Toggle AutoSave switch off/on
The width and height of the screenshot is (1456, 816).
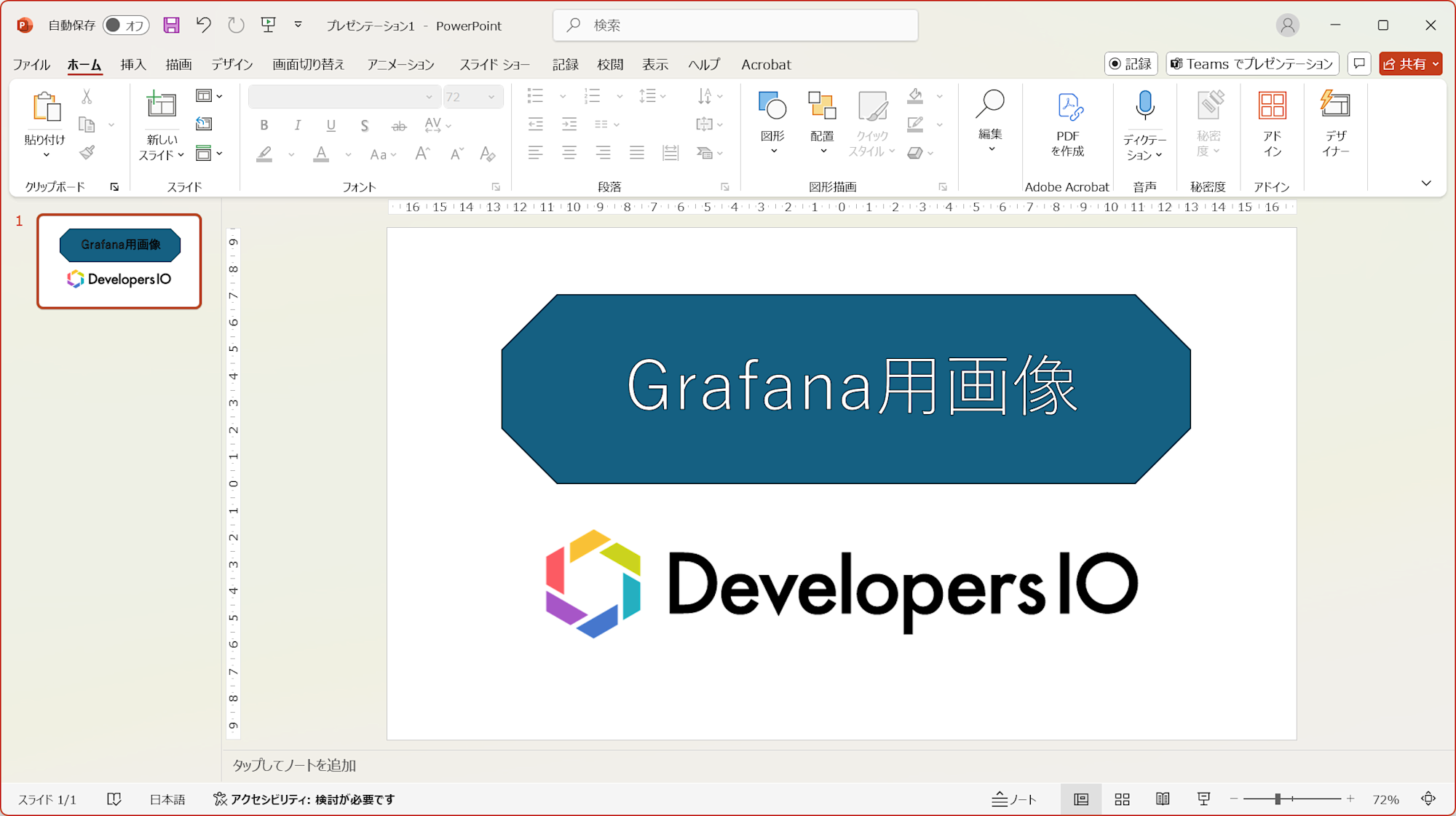[x=125, y=25]
